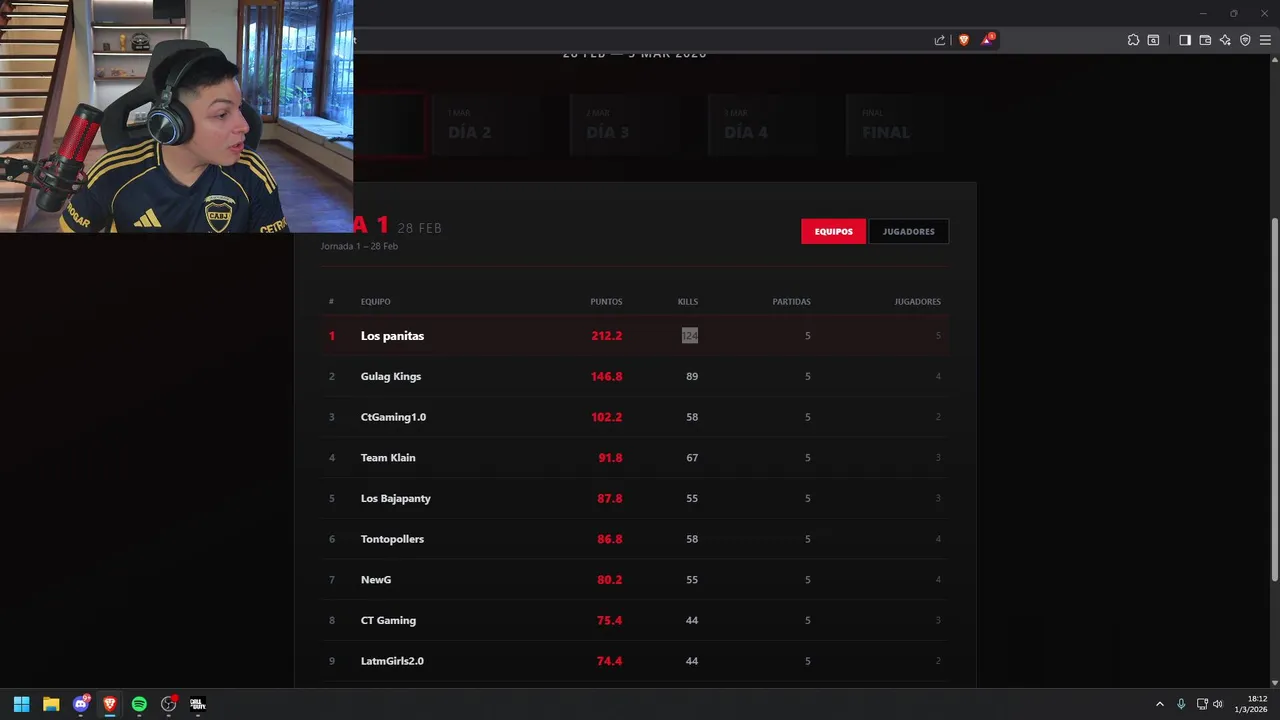Click the Jornada 1 – 28 Feb subtitle
1280x720 pixels.
point(359,246)
